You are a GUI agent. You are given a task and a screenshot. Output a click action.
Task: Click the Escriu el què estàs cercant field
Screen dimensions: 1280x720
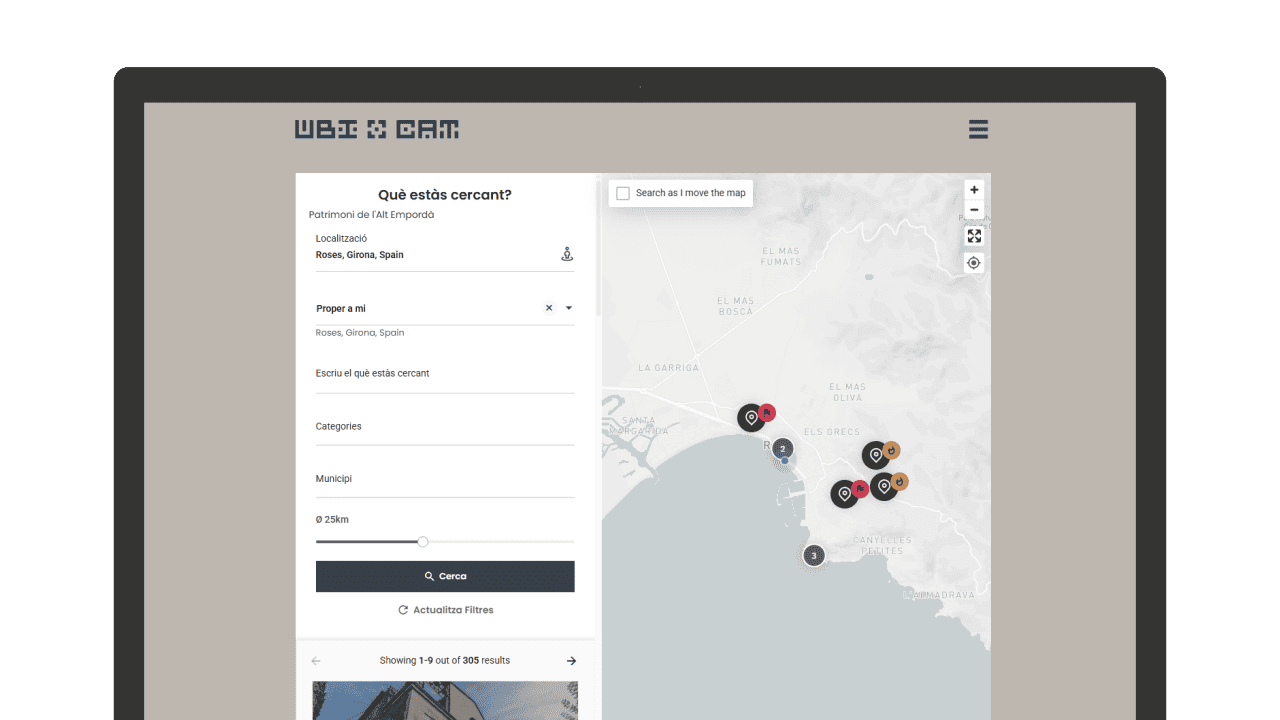pyautogui.click(x=445, y=374)
